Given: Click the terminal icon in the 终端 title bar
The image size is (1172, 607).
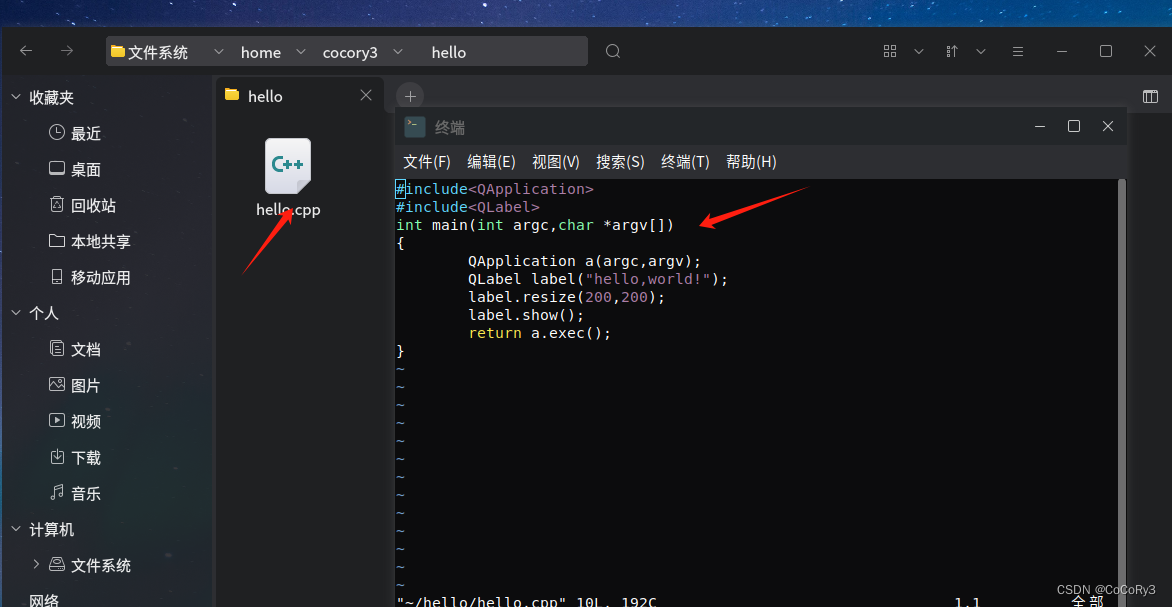Looking at the screenshot, I should click(414, 126).
